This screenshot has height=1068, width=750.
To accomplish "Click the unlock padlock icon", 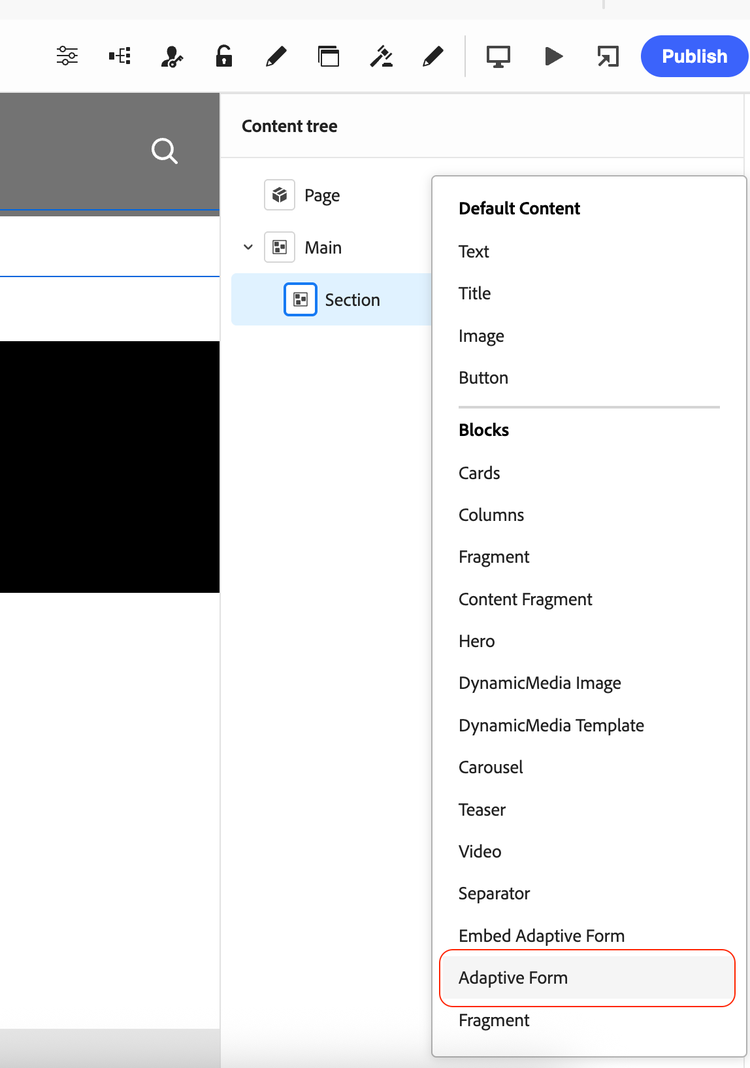I will (224, 56).
